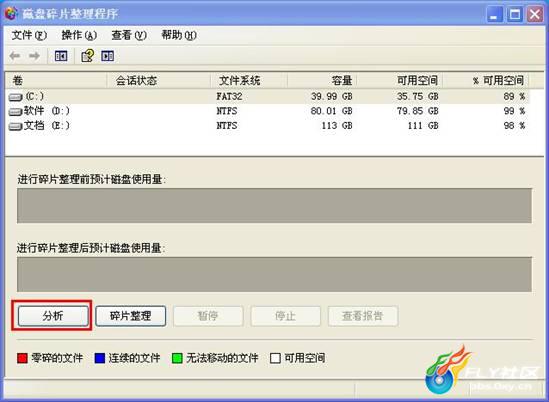
Task: Select the 软件 (D:) volume icon
Action: coord(15,112)
